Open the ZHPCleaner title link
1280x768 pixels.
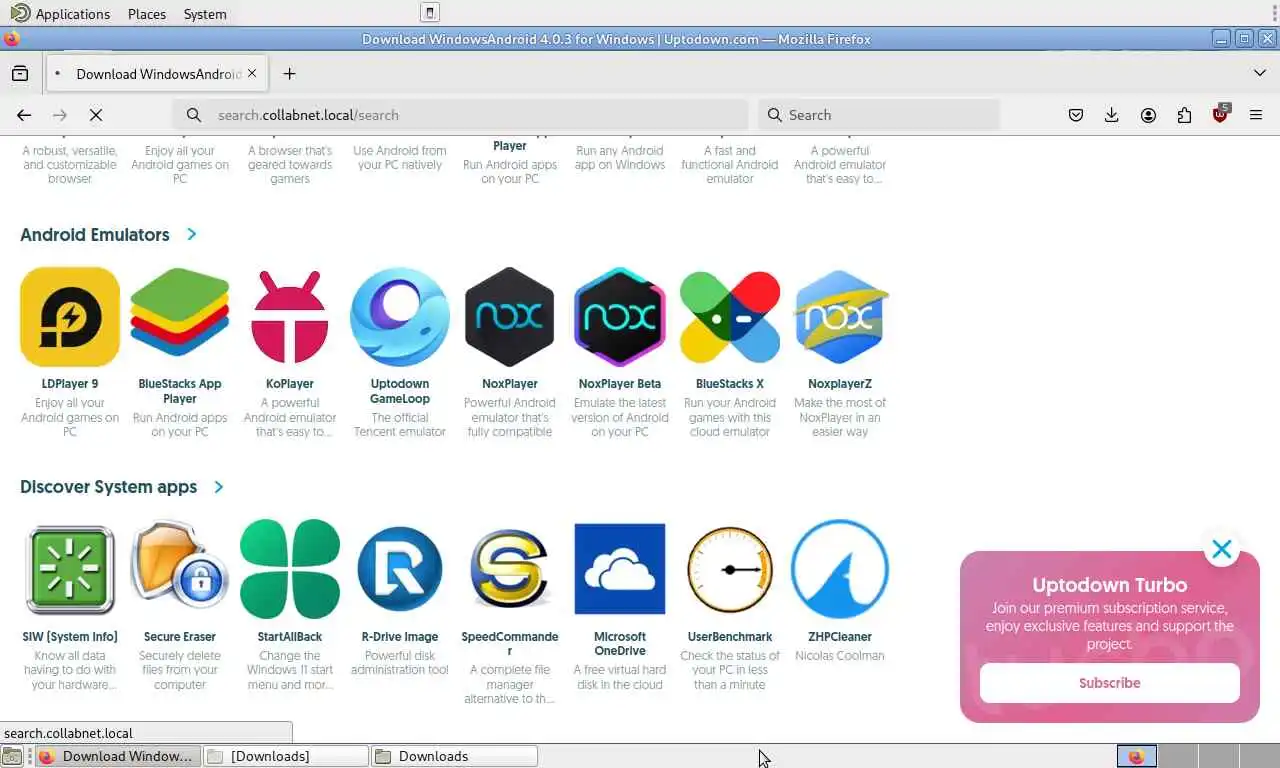840,637
